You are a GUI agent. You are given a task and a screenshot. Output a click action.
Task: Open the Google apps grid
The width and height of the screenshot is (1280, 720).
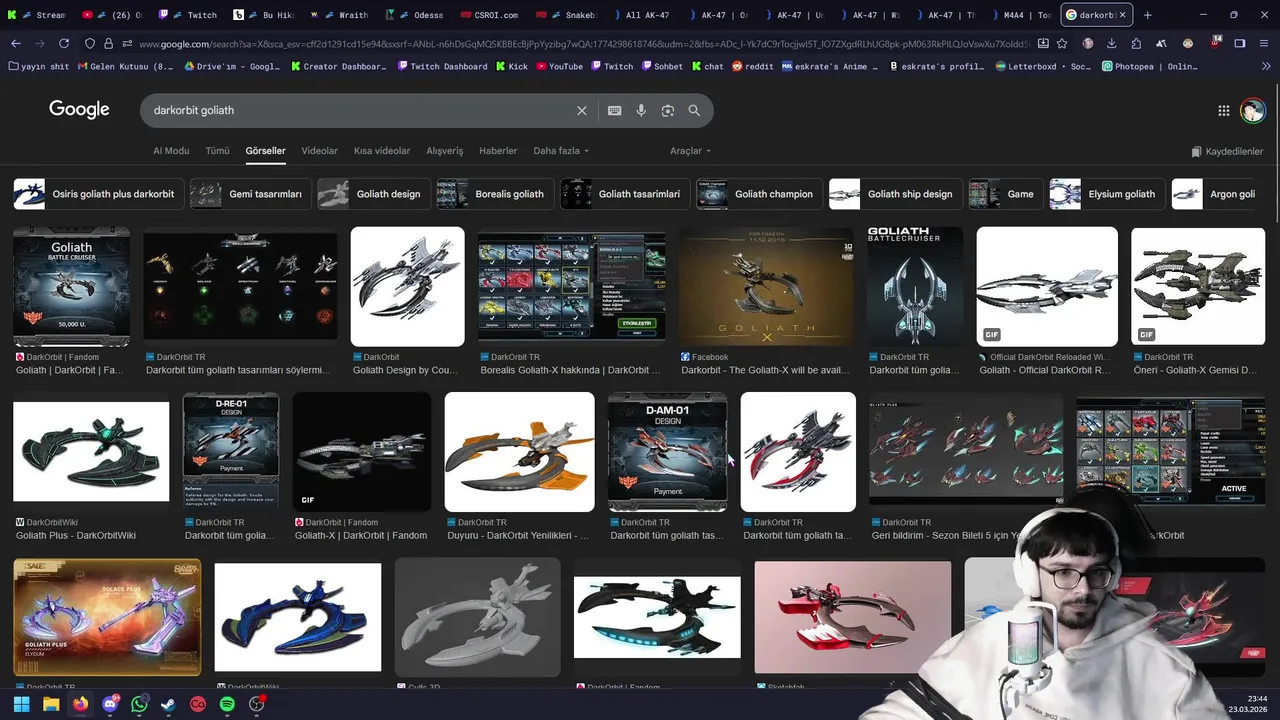(x=1223, y=111)
